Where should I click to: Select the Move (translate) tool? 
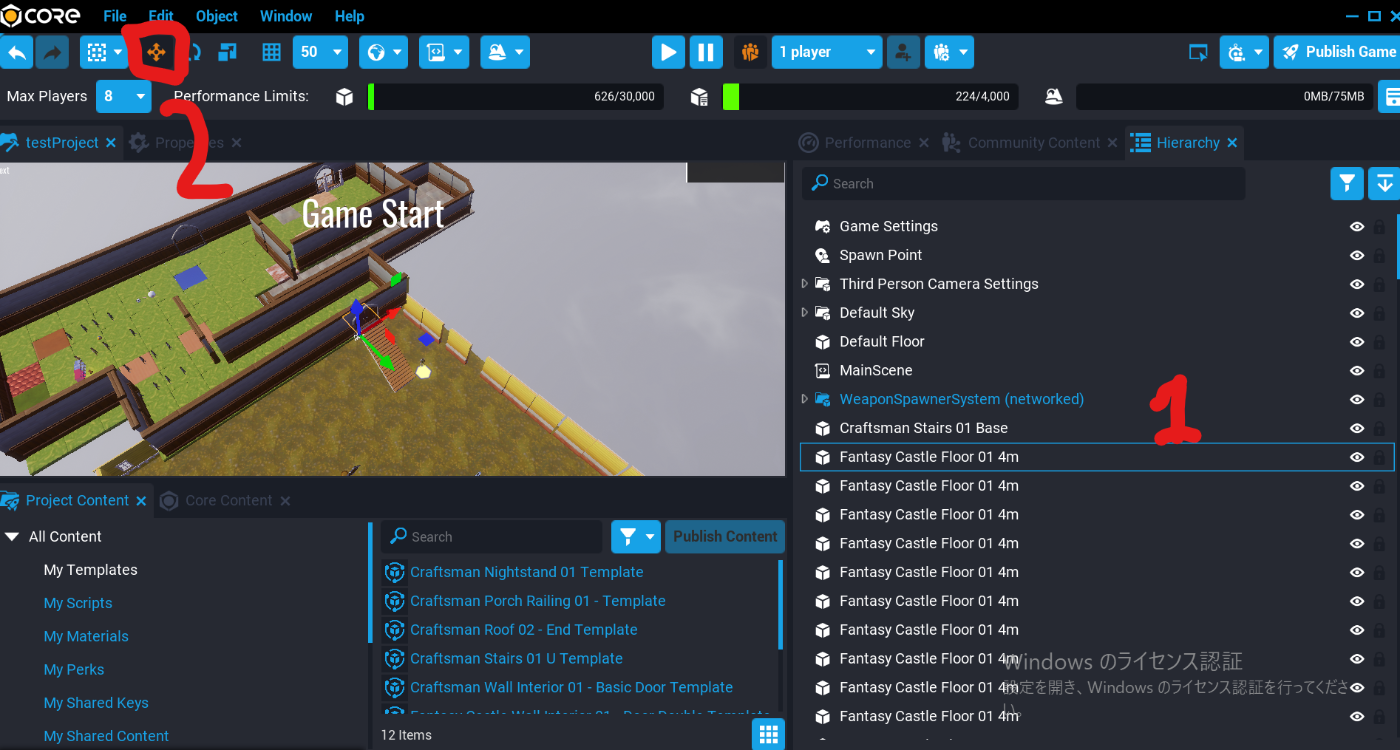pyautogui.click(x=156, y=52)
